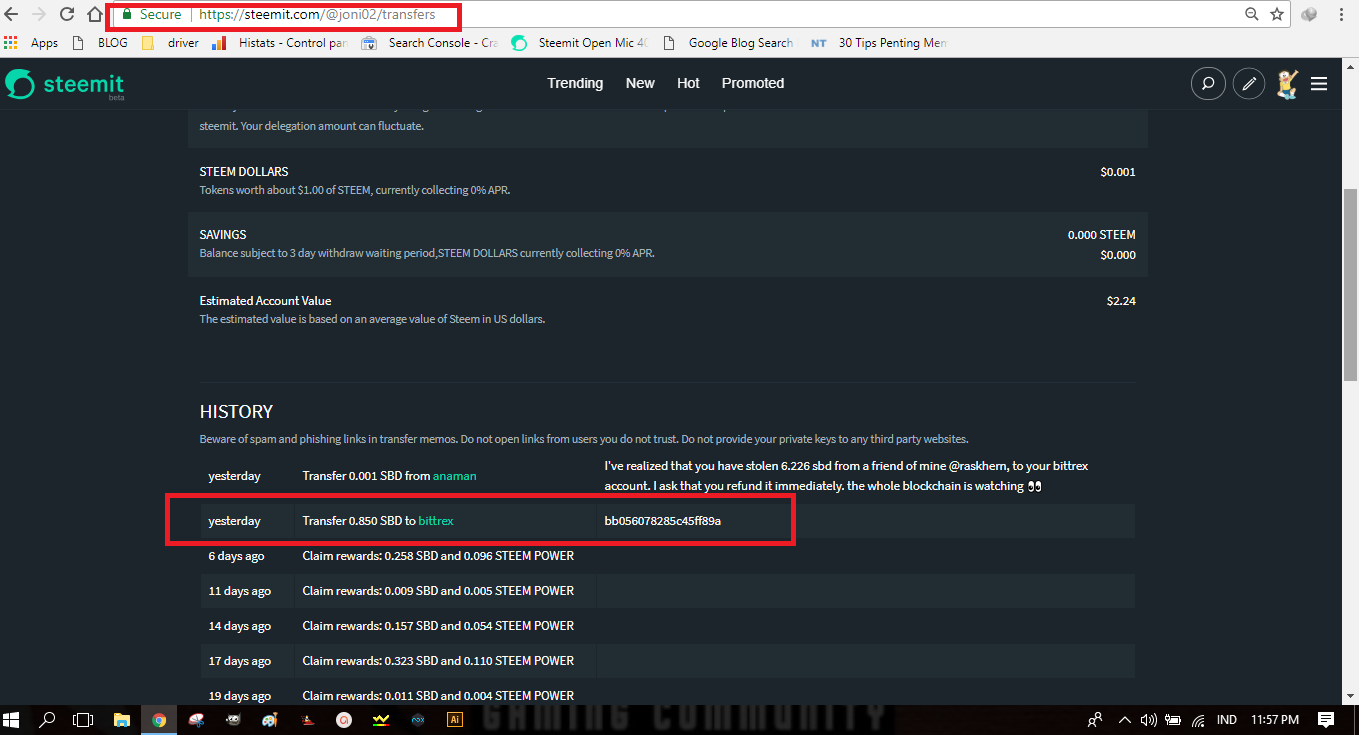Screen dimensions: 1361x735
Task: Open the Savings 0.000 STEEM balance dropdown
Action: [1102, 235]
